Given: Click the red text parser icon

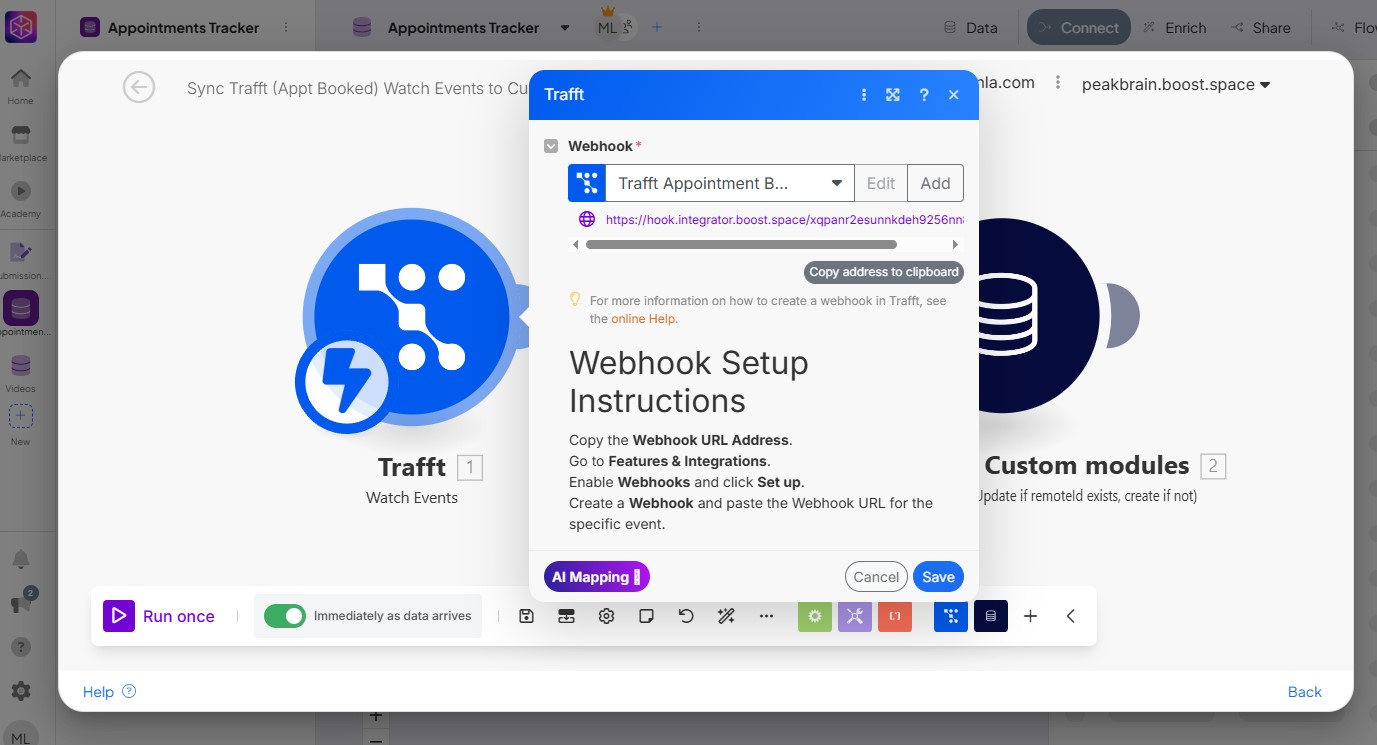Looking at the screenshot, I should [895, 616].
